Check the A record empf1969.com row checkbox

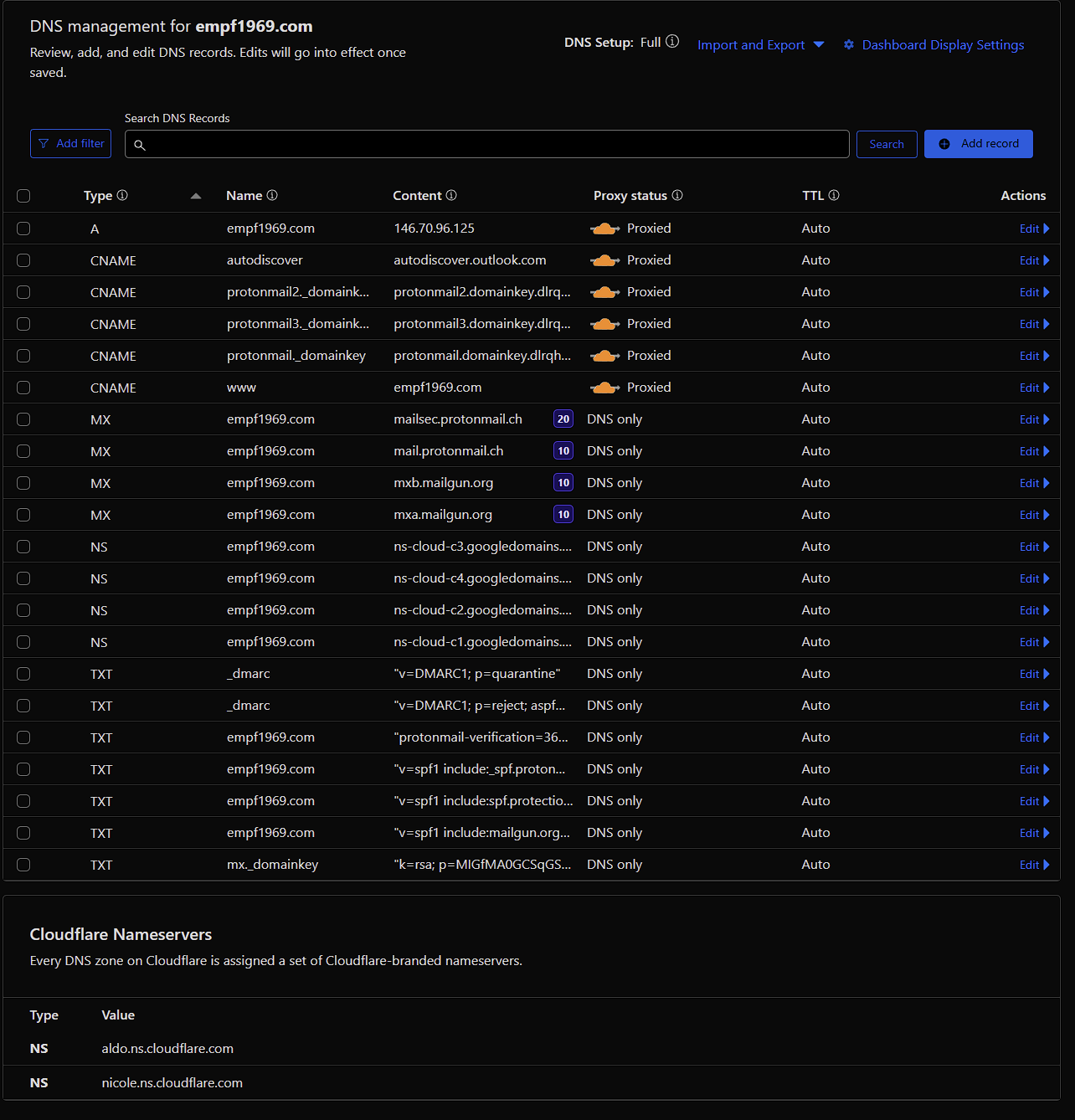pyautogui.click(x=23, y=229)
